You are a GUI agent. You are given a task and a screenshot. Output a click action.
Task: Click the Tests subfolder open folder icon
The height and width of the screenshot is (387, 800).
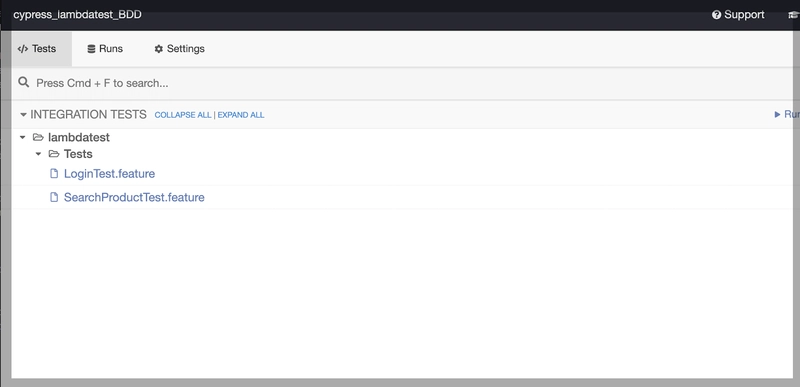click(x=54, y=153)
